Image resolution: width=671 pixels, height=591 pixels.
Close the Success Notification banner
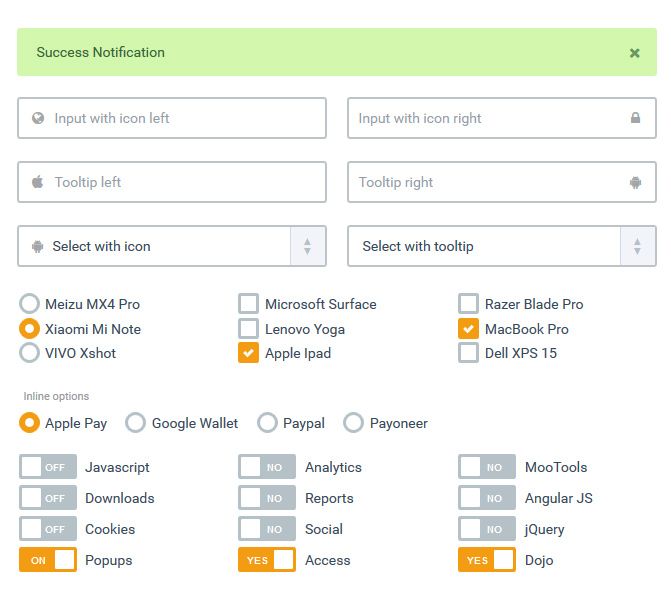click(x=634, y=53)
